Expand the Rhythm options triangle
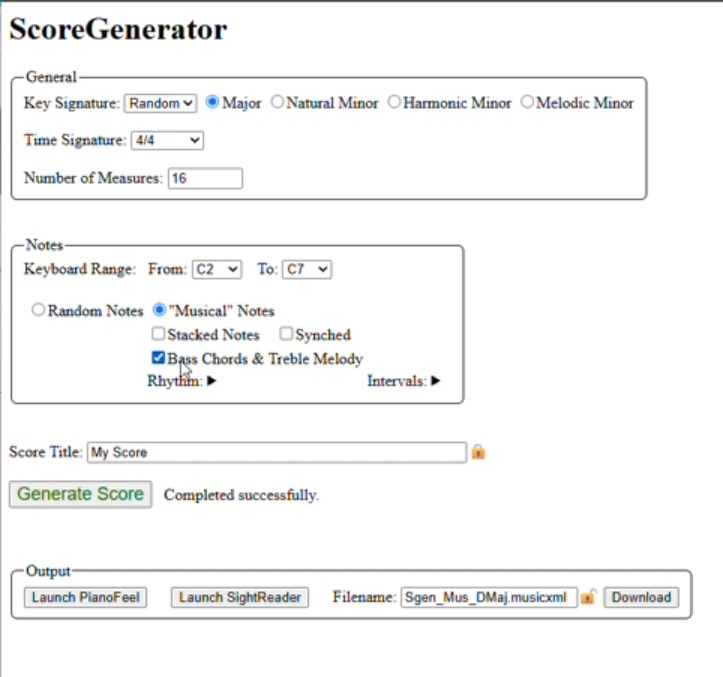The width and height of the screenshot is (723, 677). (x=212, y=381)
